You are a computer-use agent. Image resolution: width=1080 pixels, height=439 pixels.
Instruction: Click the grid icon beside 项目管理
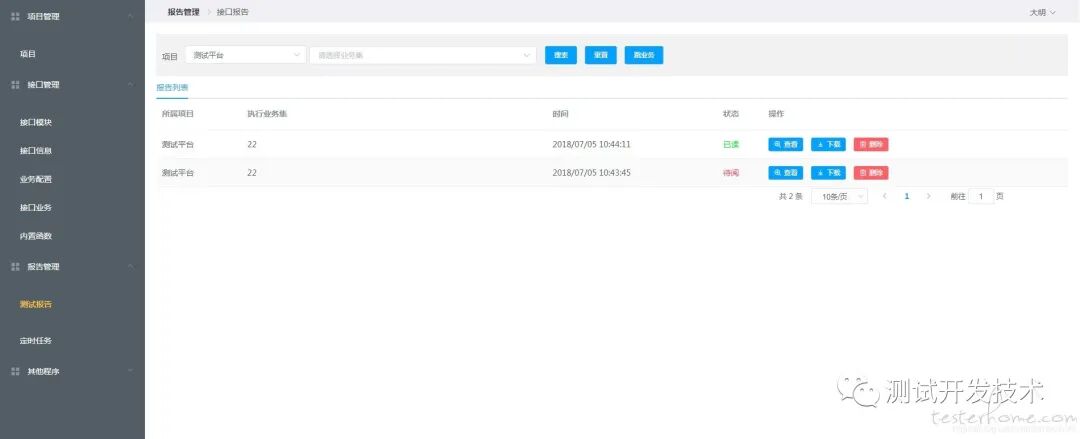(x=15, y=17)
